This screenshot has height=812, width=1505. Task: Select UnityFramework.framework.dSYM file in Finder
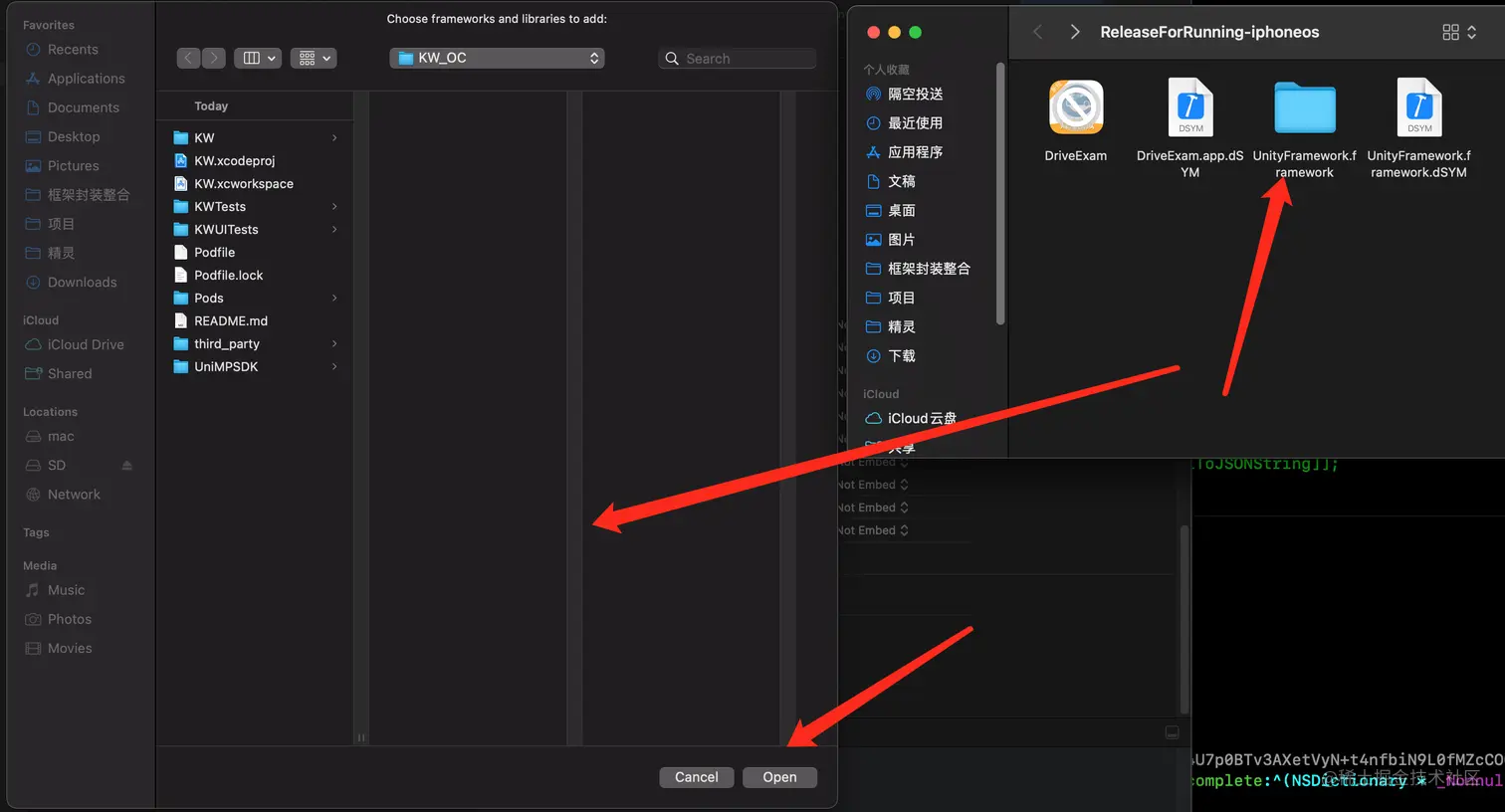(x=1419, y=108)
